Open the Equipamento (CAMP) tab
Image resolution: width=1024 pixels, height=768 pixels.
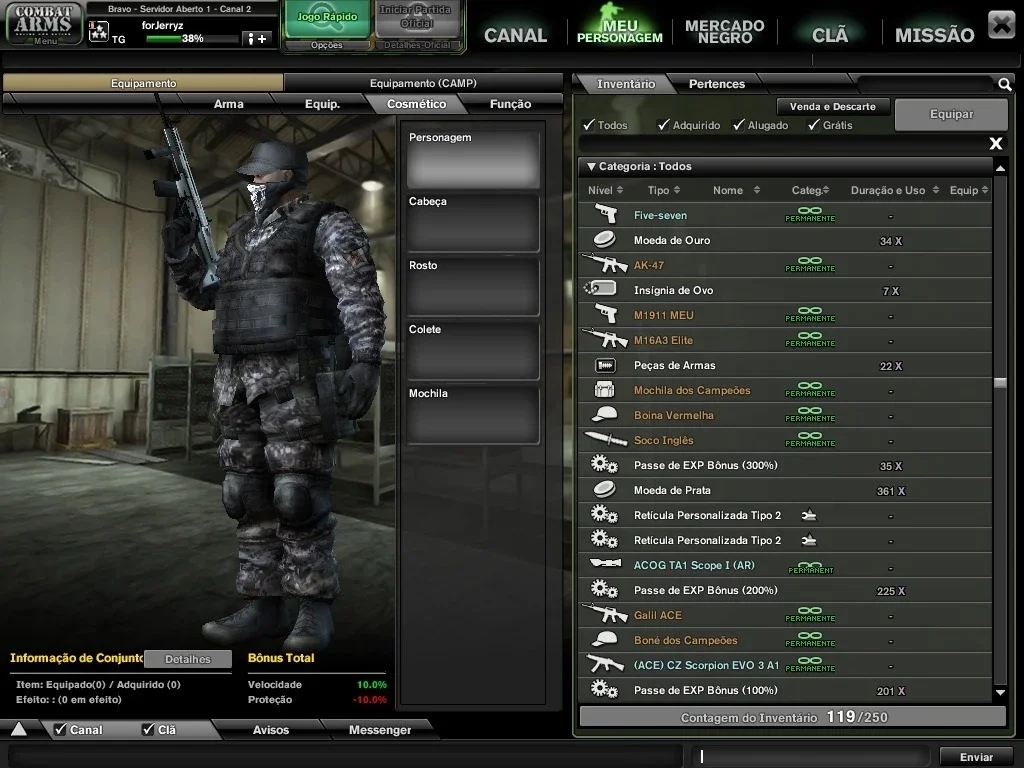pyautogui.click(x=423, y=83)
